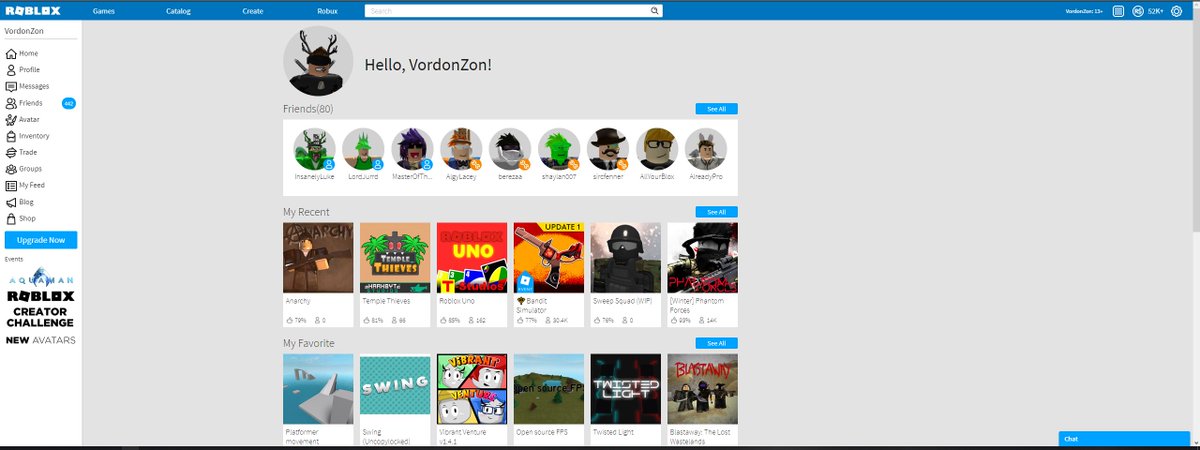Open the Swing (Uncopylocked) game thumbnail
Screen dimensions: 1200x450
395,389
